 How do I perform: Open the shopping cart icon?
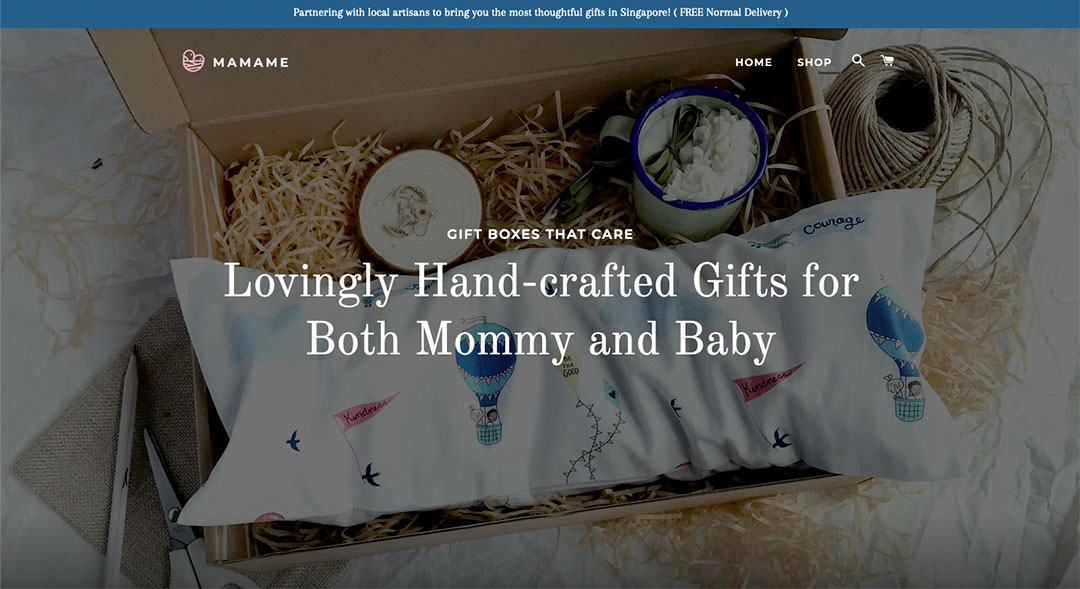[888, 61]
